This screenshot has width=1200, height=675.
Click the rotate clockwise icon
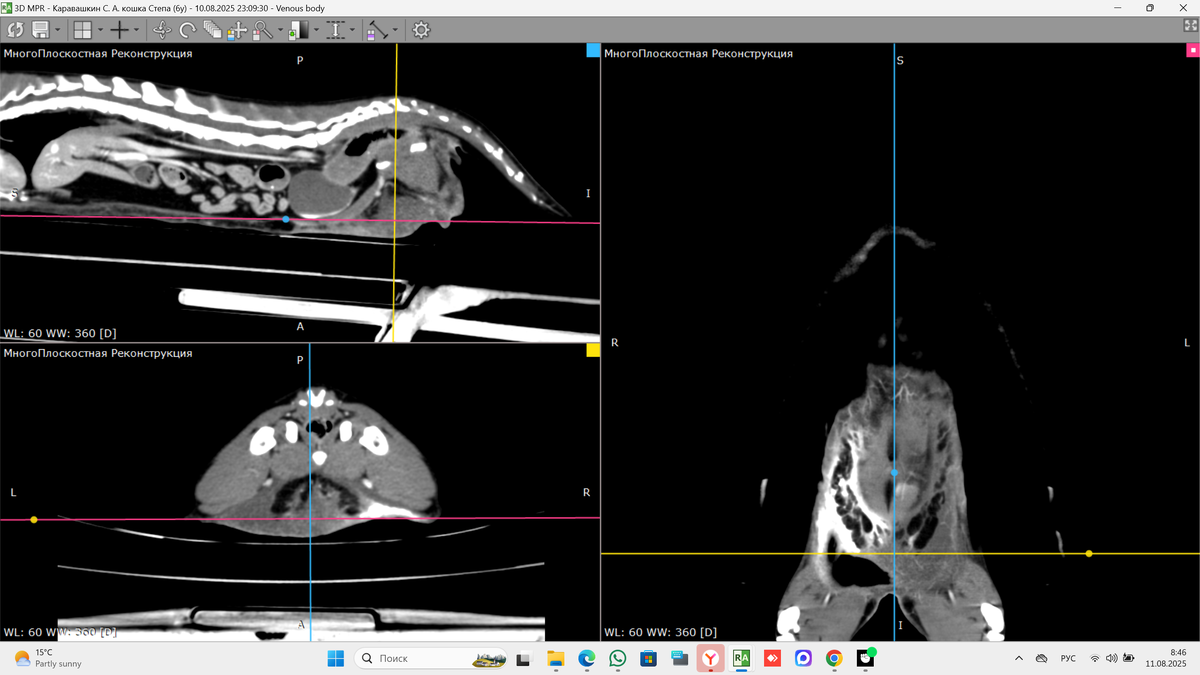point(187,30)
